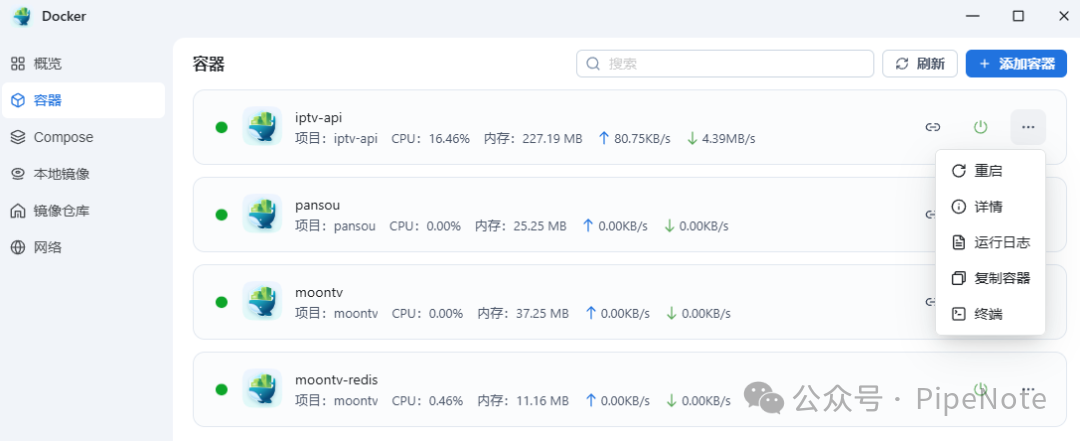Open 镜像仓库 image registry page
The width and height of the screenshot is (1080, 441).
coord(61,211)
